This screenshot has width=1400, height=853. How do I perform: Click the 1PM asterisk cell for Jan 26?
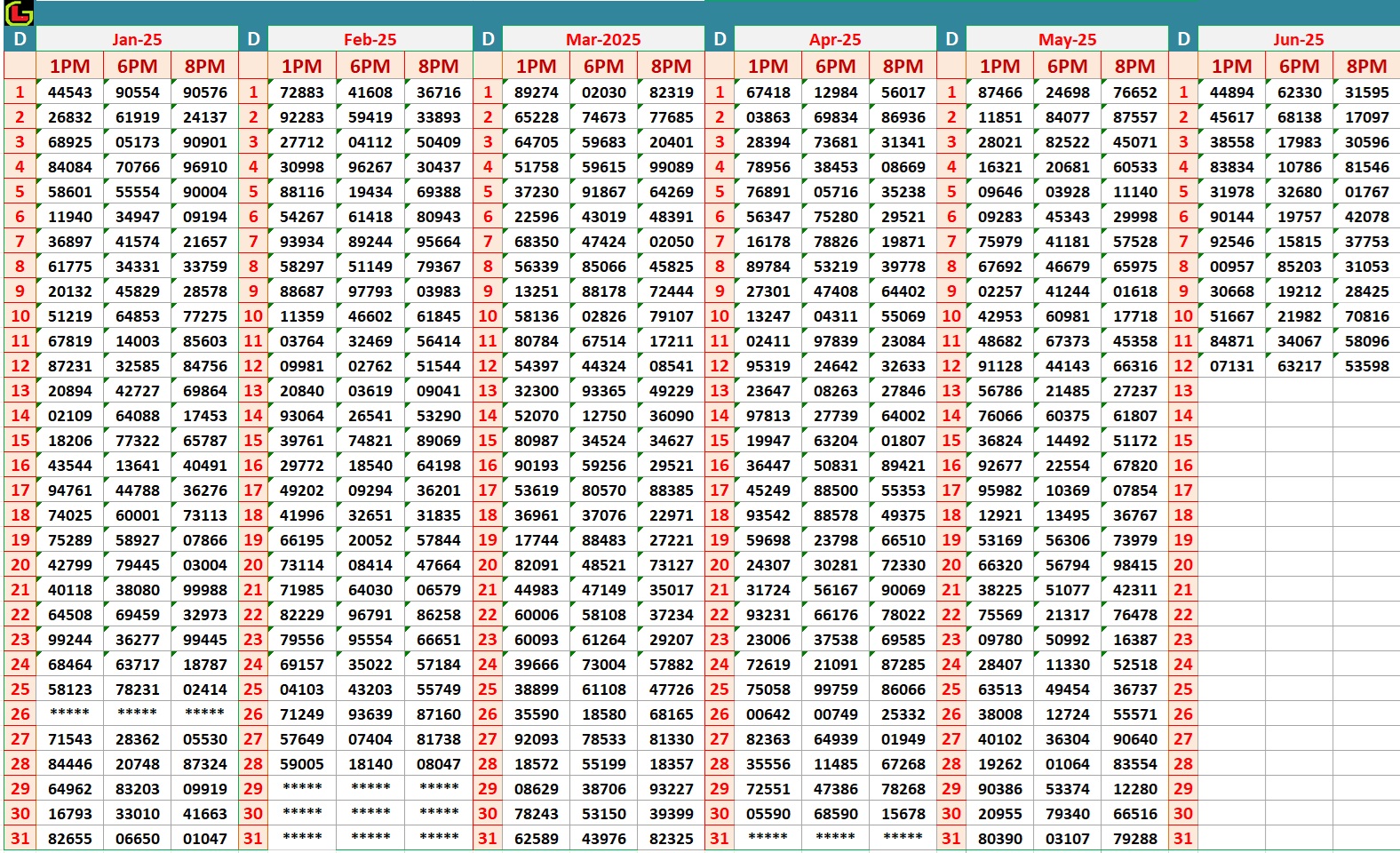click(70, 713)
